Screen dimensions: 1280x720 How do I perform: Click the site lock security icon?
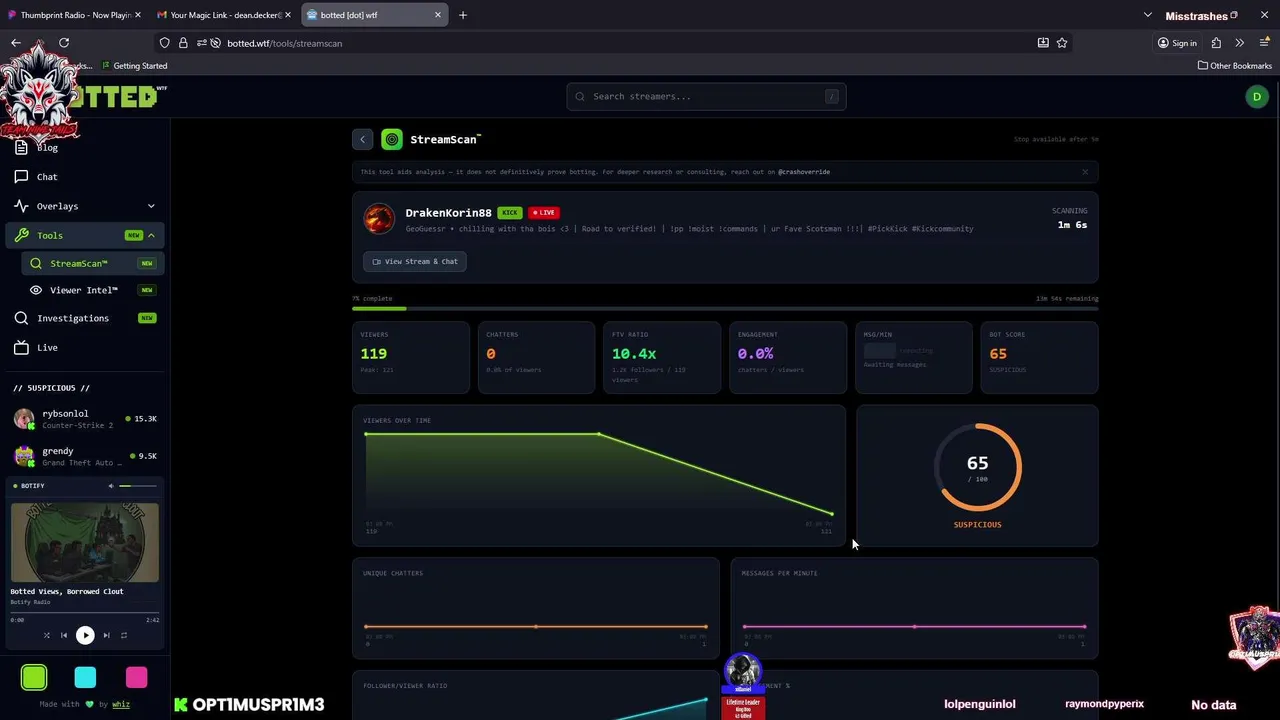click(x=183, y=43)
